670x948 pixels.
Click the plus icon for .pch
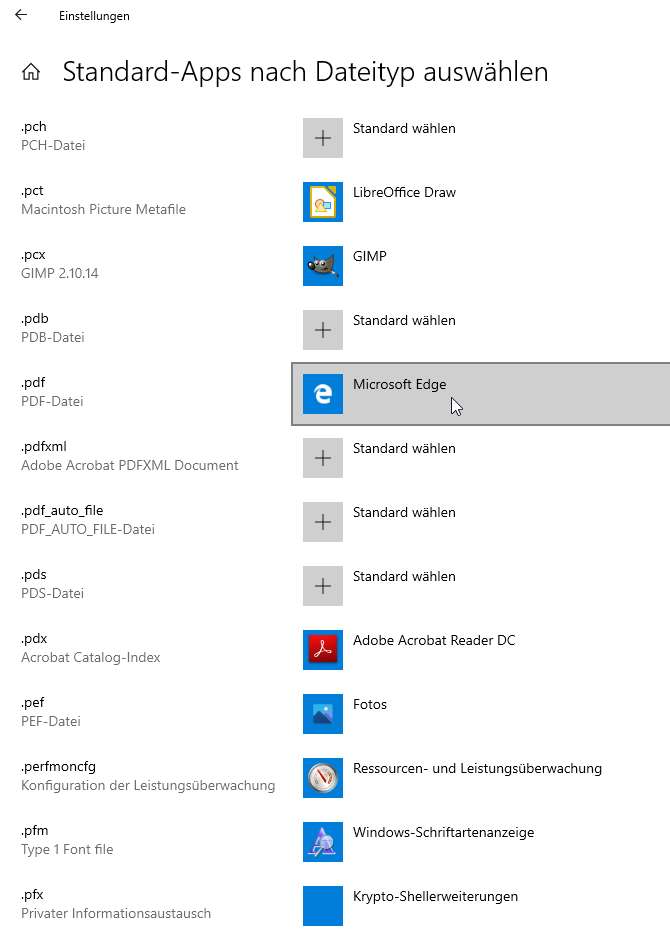323,138
